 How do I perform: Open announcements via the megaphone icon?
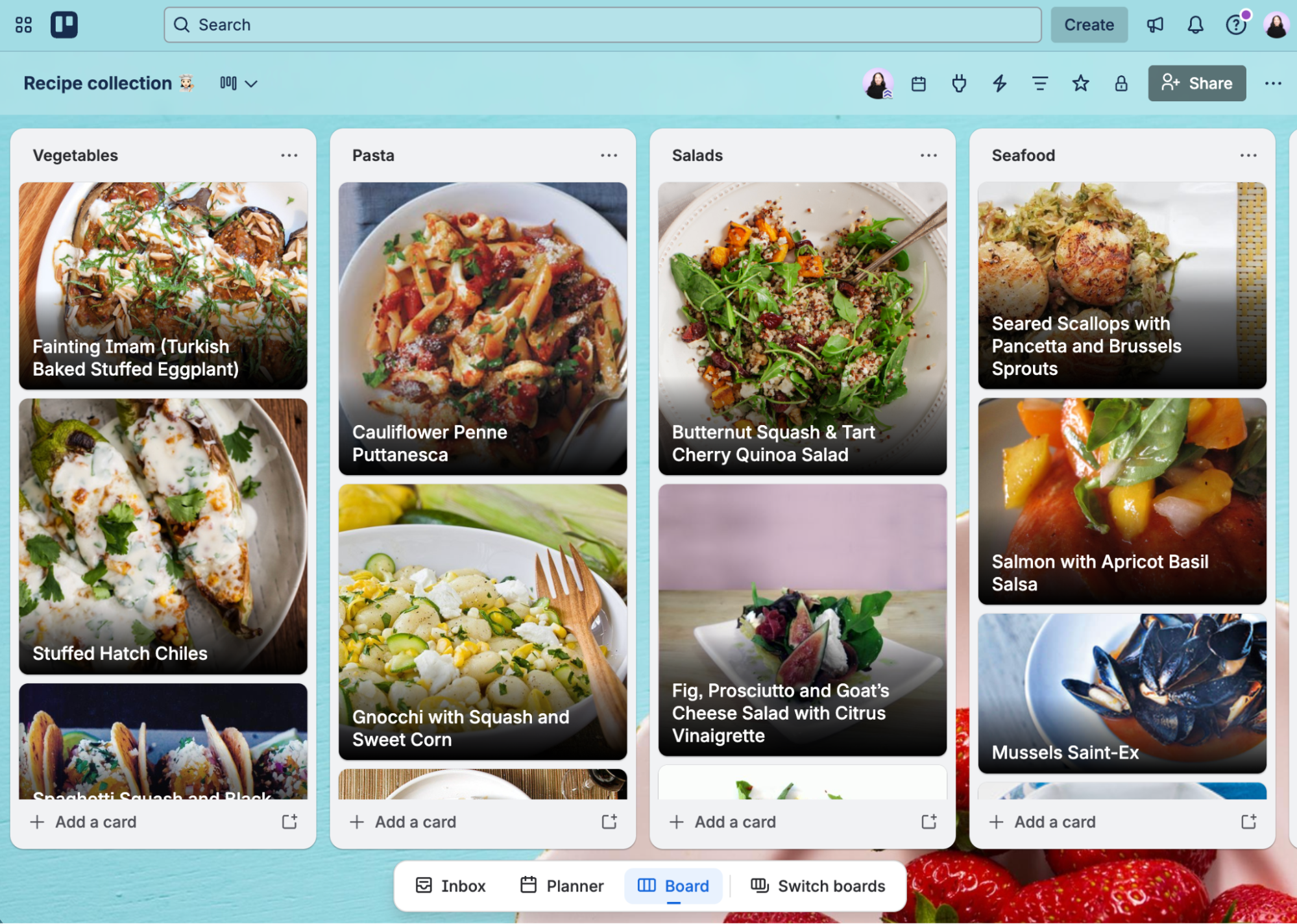[x=1156, y=25]
